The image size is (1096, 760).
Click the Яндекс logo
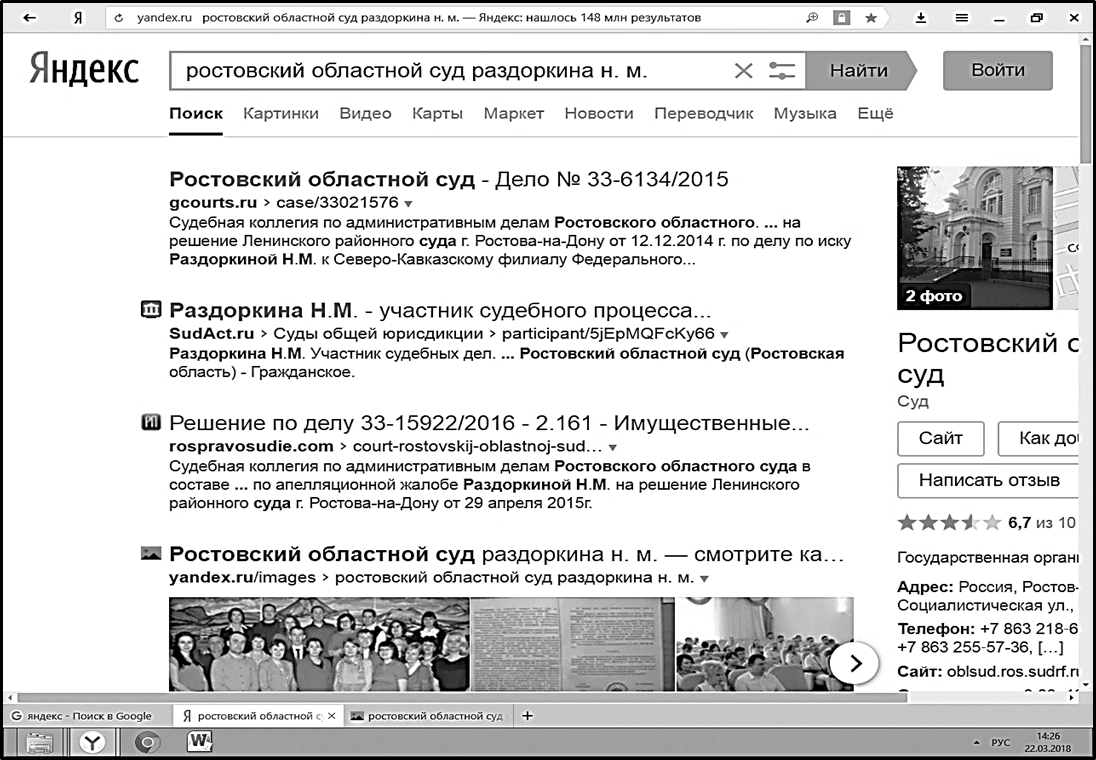[84, 70]
